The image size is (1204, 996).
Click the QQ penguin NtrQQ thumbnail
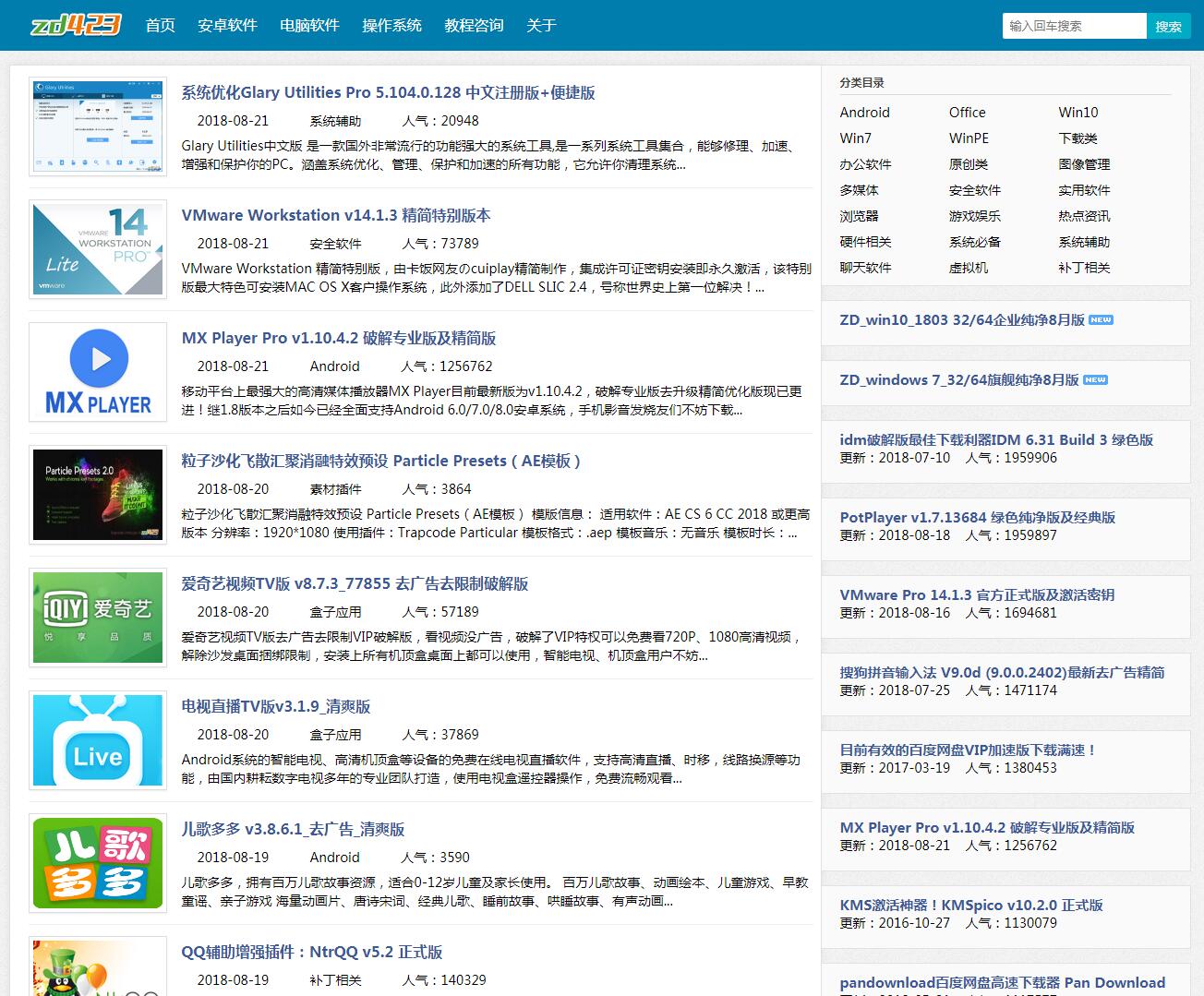98,969
